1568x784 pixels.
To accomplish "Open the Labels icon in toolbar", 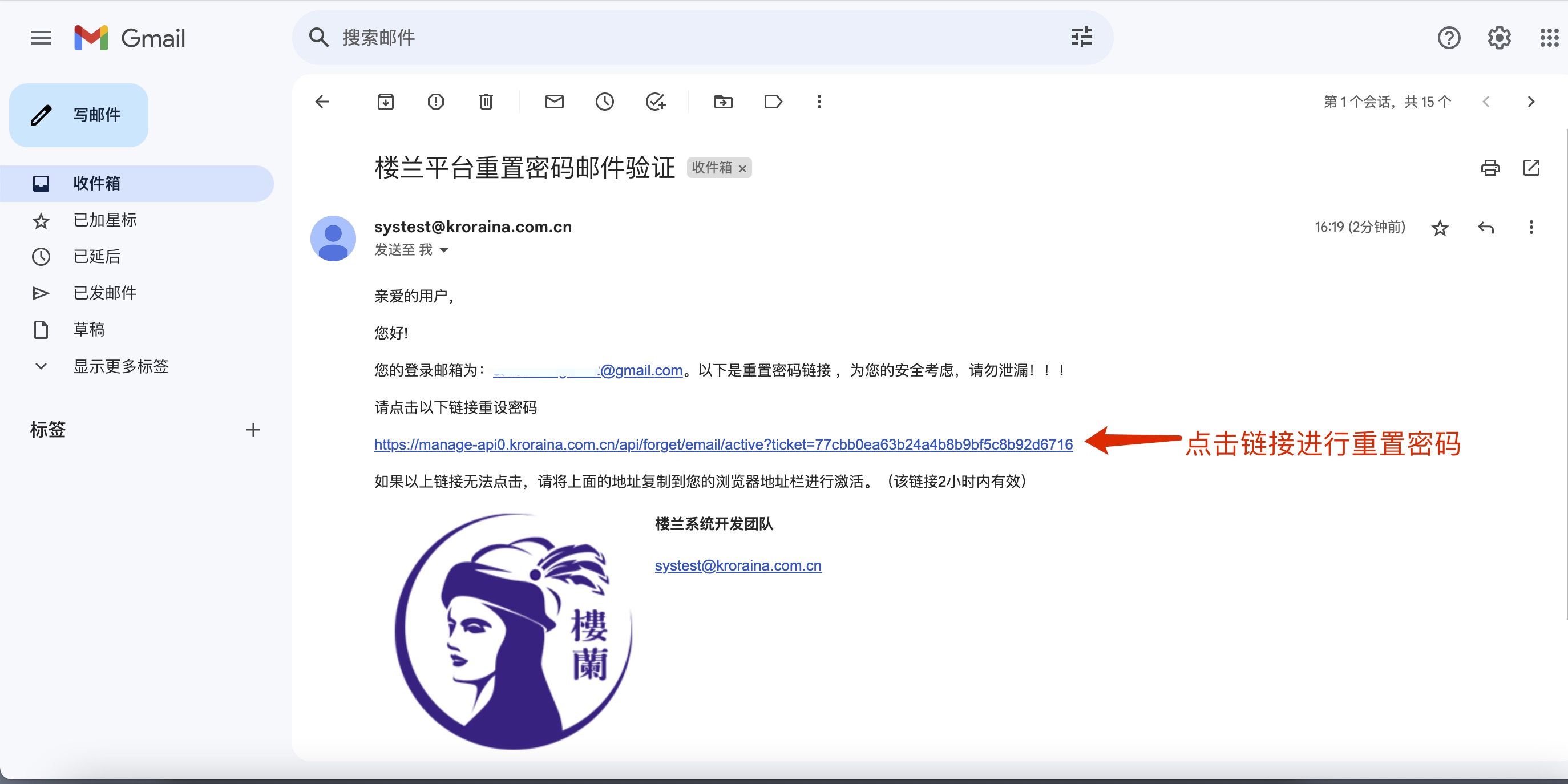I will coord(773,102).
